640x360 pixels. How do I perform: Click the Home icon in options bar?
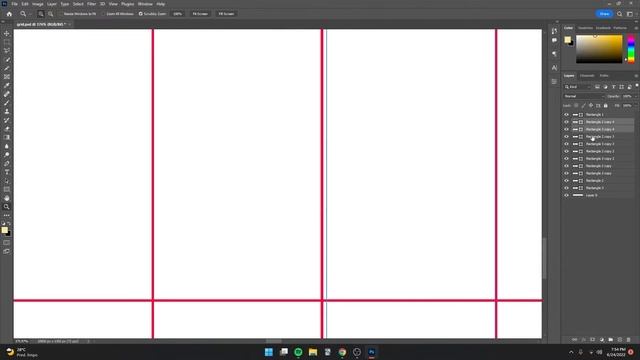pyautogui.click(x=9, y=14)
